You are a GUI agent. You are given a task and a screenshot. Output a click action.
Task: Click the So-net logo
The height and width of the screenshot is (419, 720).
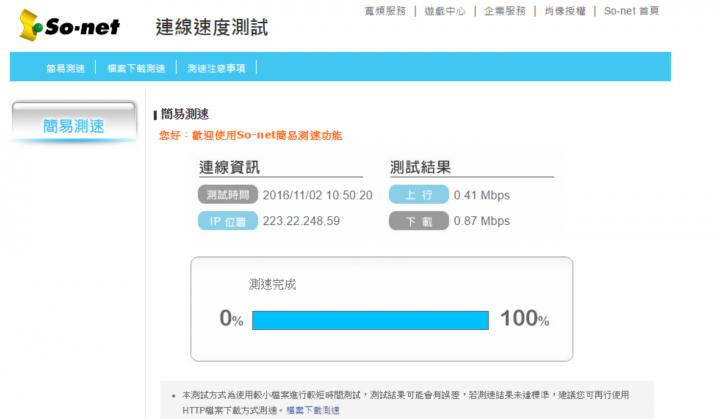(69, 26)
